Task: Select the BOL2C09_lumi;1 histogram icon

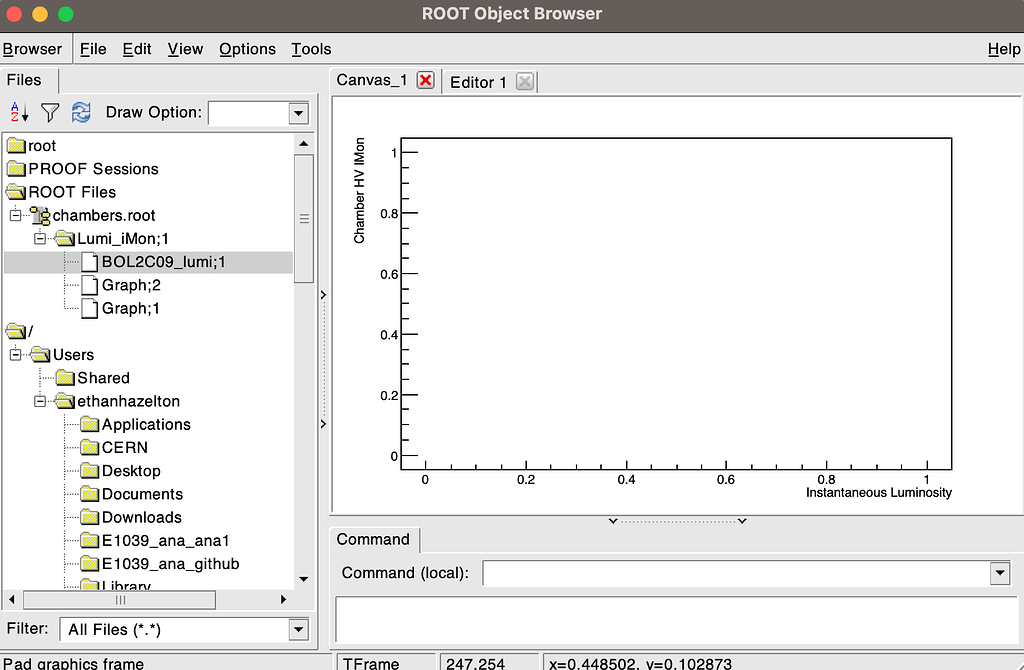Action: (89, 262)
